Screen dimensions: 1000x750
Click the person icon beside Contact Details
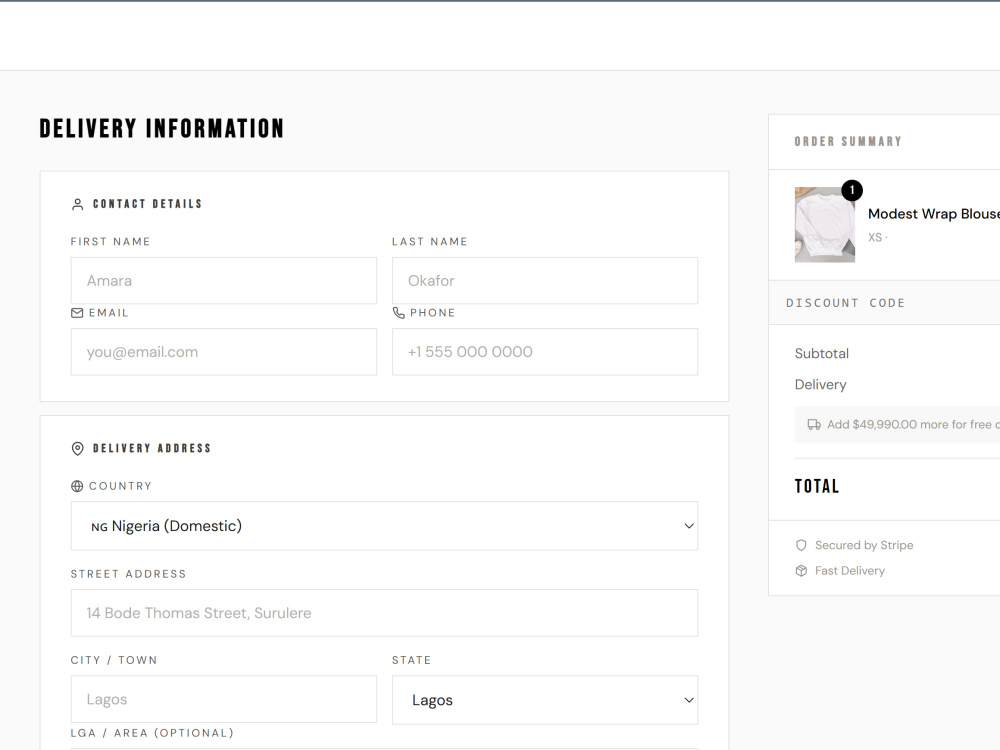click(77, 204)
